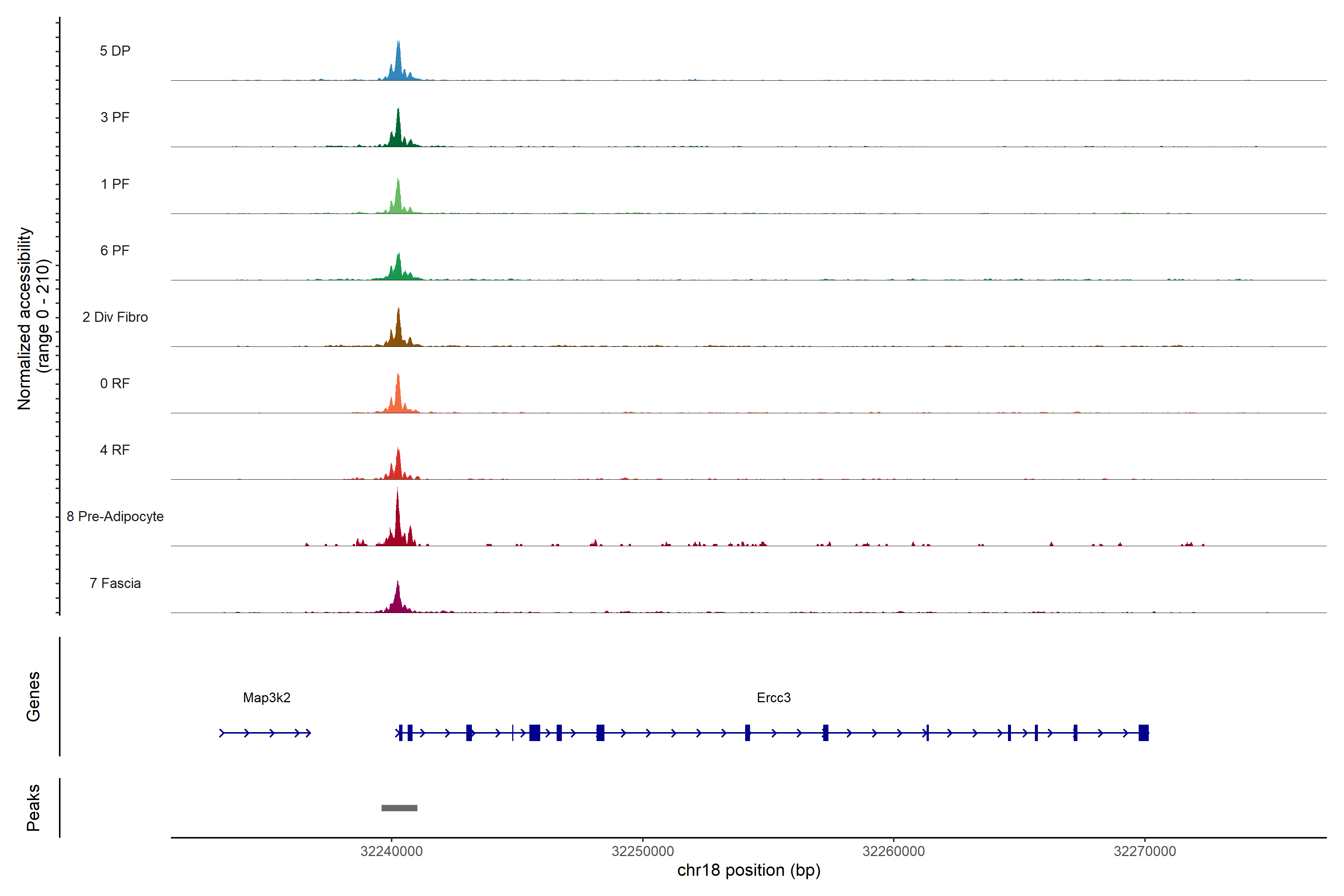Select the 4 RF track label
The image size is (1344, 896).
coord(115,450)
